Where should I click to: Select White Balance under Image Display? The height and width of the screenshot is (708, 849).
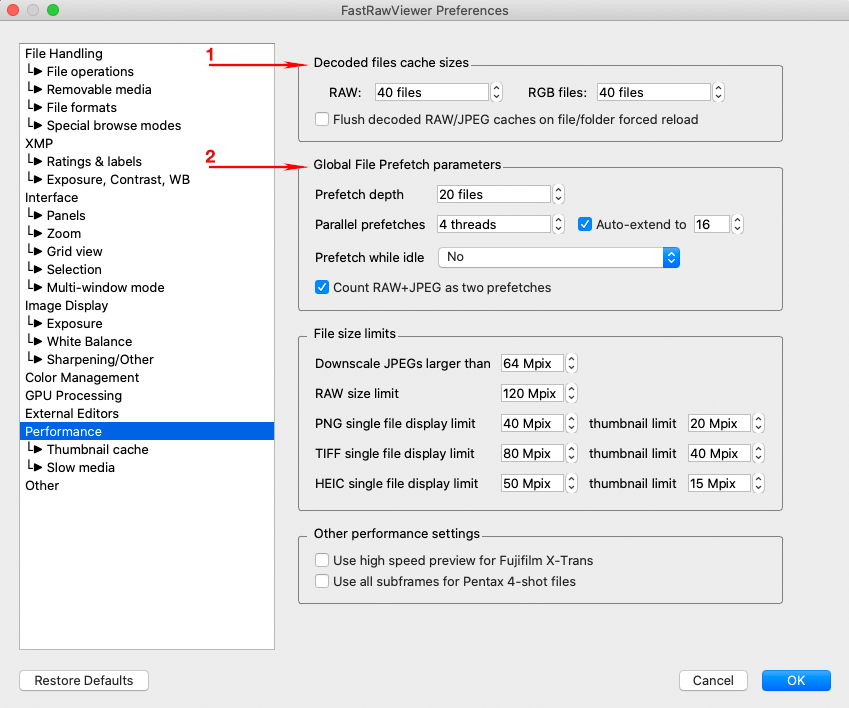[x=89, y=342]
